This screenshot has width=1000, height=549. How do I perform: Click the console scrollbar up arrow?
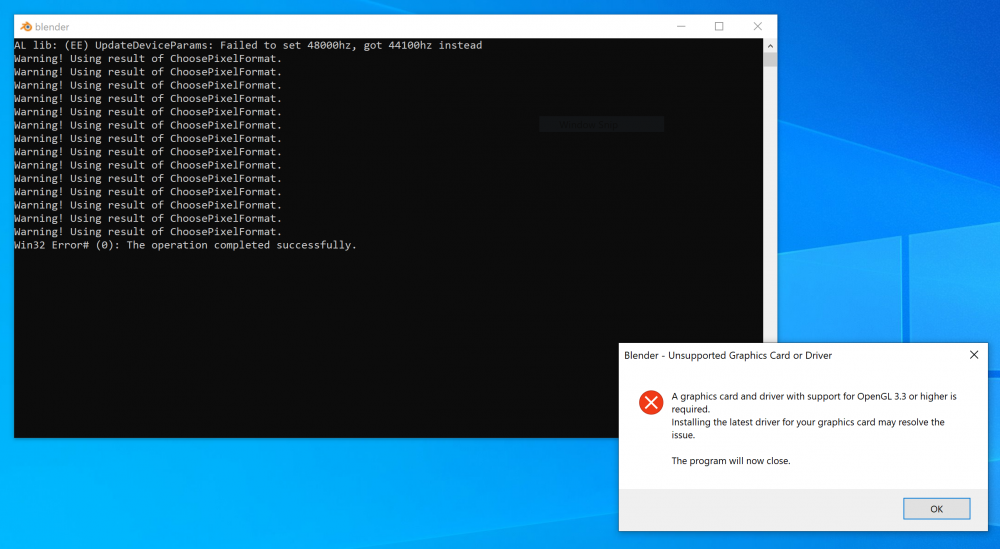(770, 46)
